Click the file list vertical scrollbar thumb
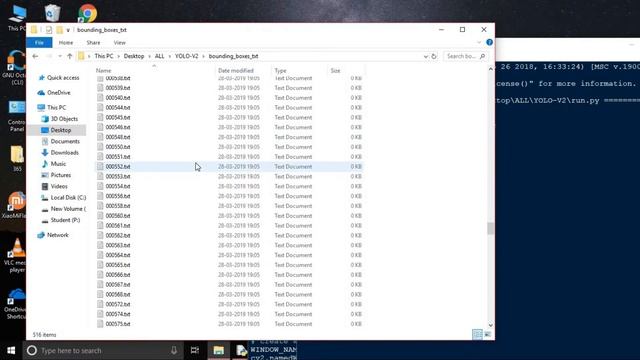This screenshot has width=640, height=360. 491,228
